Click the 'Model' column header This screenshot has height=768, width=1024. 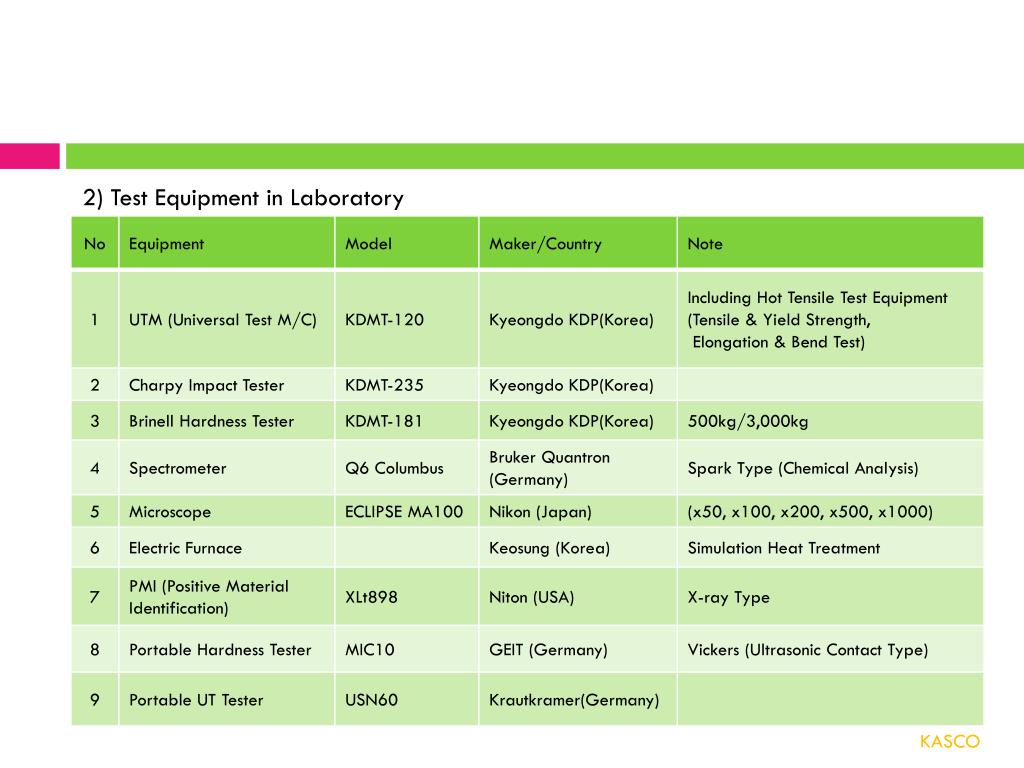407,244
